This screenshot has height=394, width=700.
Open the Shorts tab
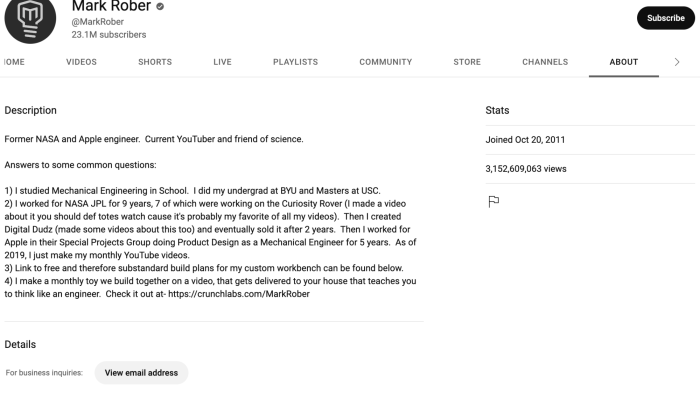[x=155, y=62]
